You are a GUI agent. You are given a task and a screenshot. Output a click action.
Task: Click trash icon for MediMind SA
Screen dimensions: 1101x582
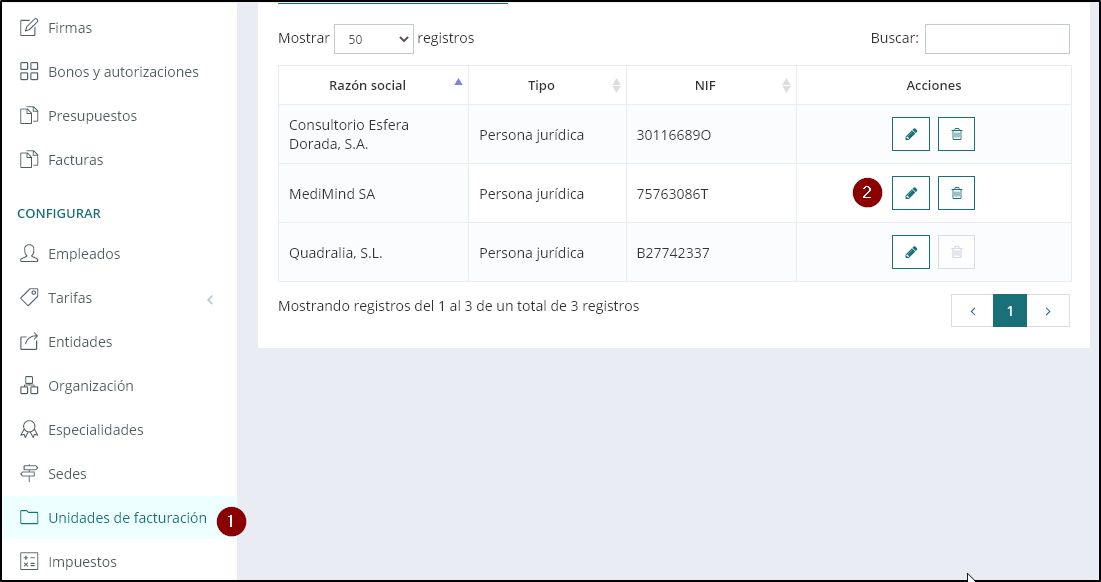956,193
